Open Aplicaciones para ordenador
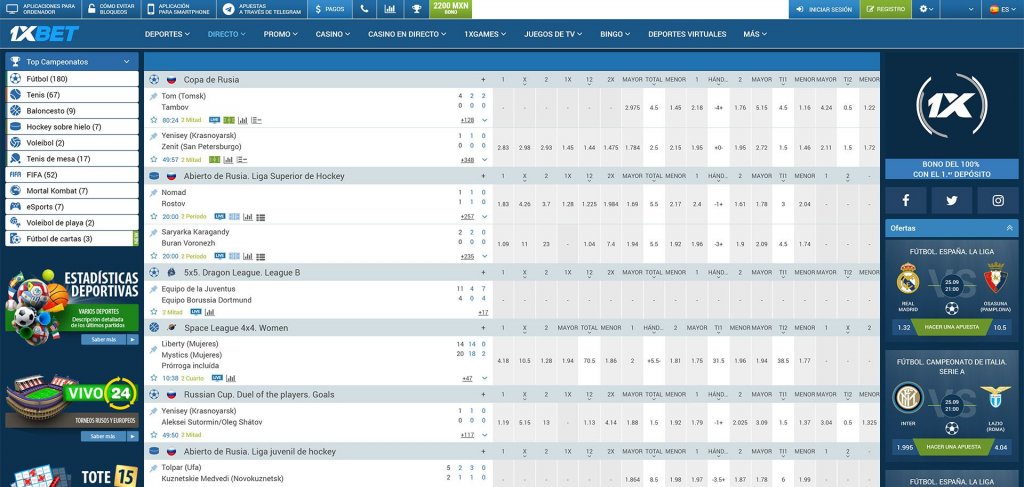This screenshot has height=487, width=1024. (41, 9)
